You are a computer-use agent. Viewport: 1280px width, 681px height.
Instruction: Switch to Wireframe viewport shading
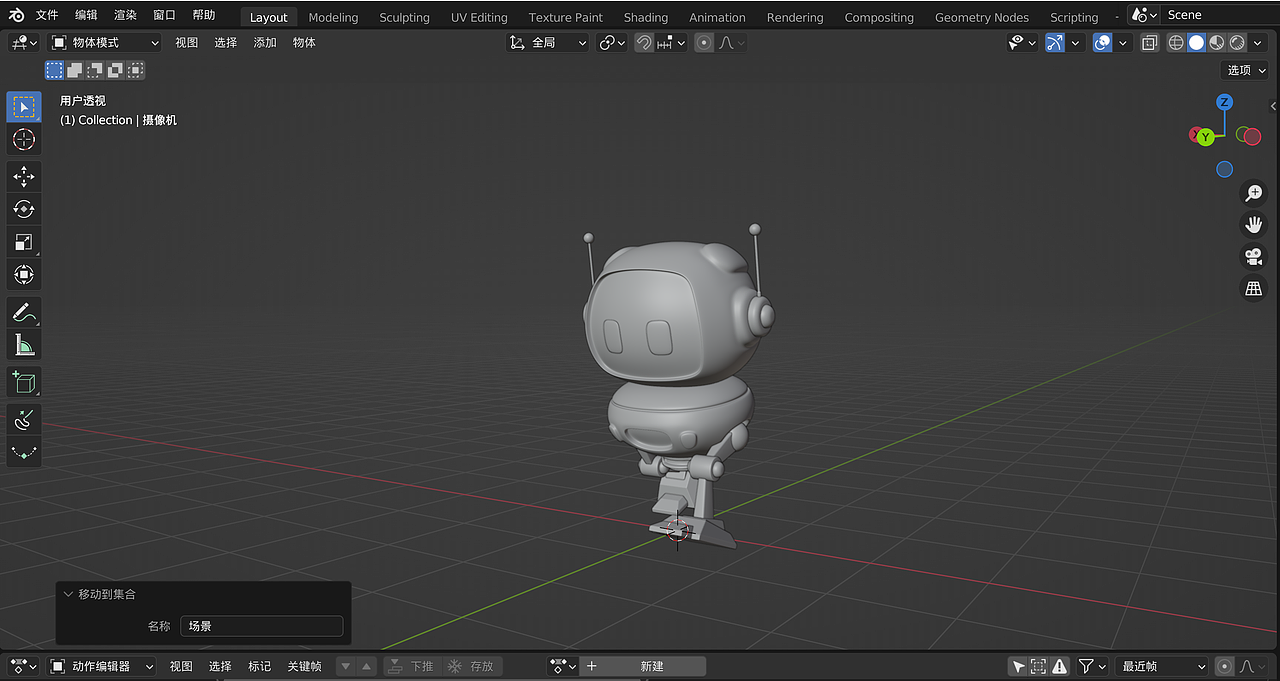coord(1176,42)
